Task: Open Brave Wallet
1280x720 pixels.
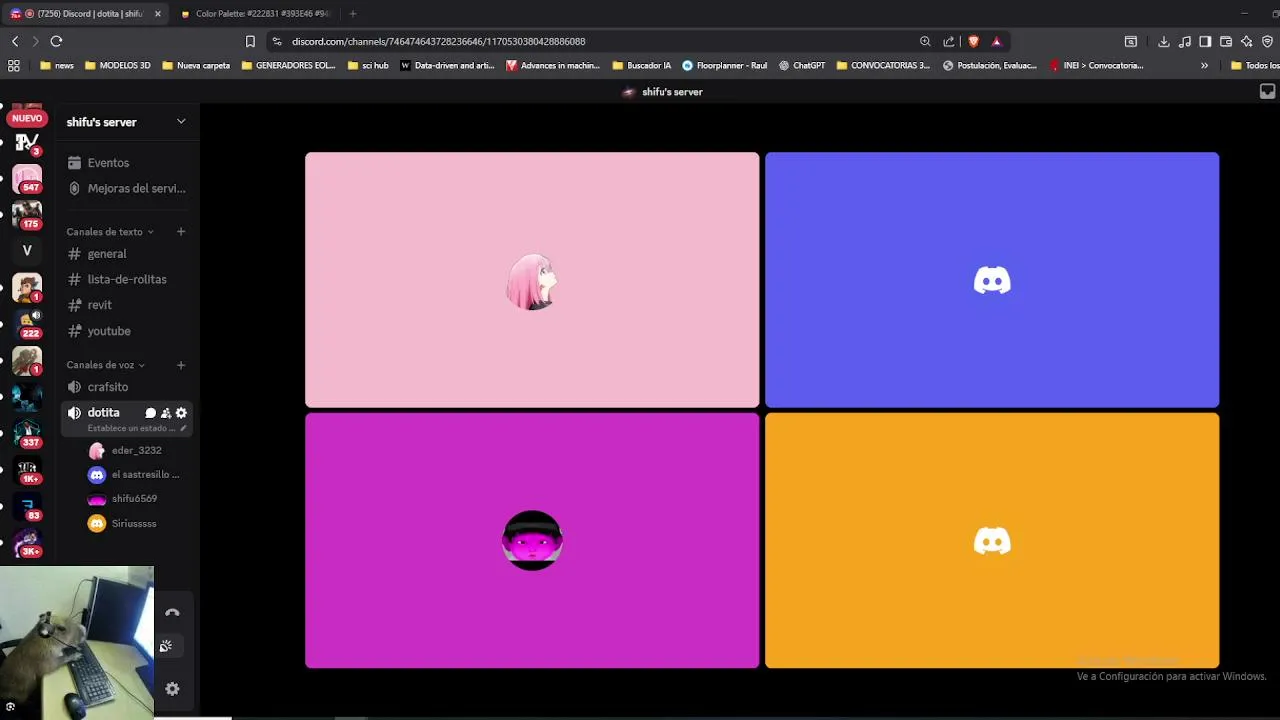Action: pyautogui.click(x=1226, y=41)
